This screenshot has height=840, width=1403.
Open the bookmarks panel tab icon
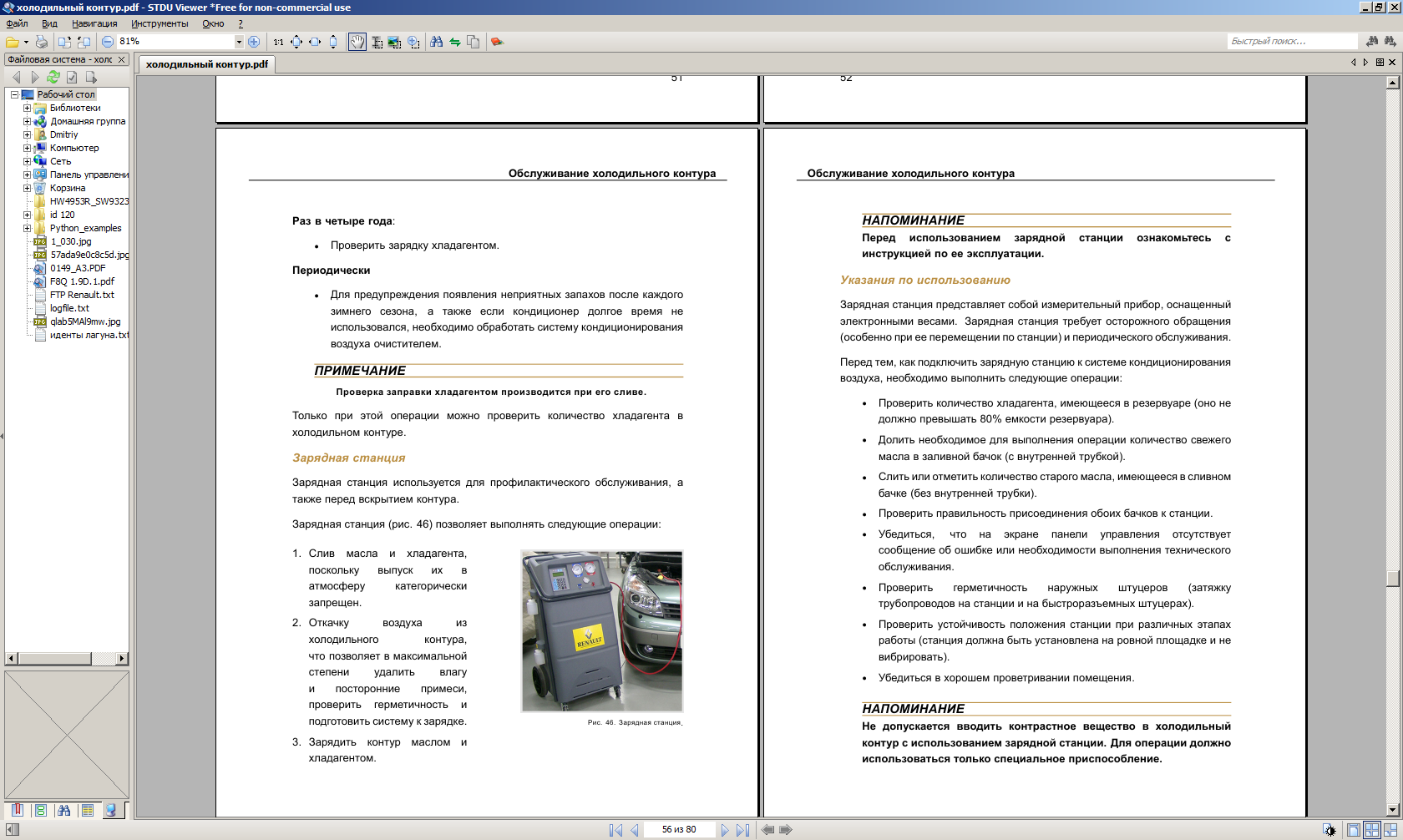(x=17, y=810)
